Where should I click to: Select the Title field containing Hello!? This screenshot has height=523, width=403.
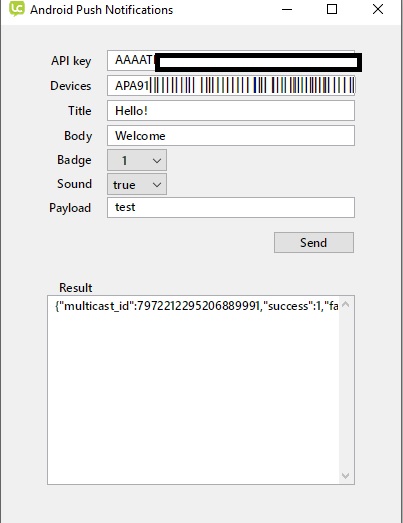pos(231,111)
